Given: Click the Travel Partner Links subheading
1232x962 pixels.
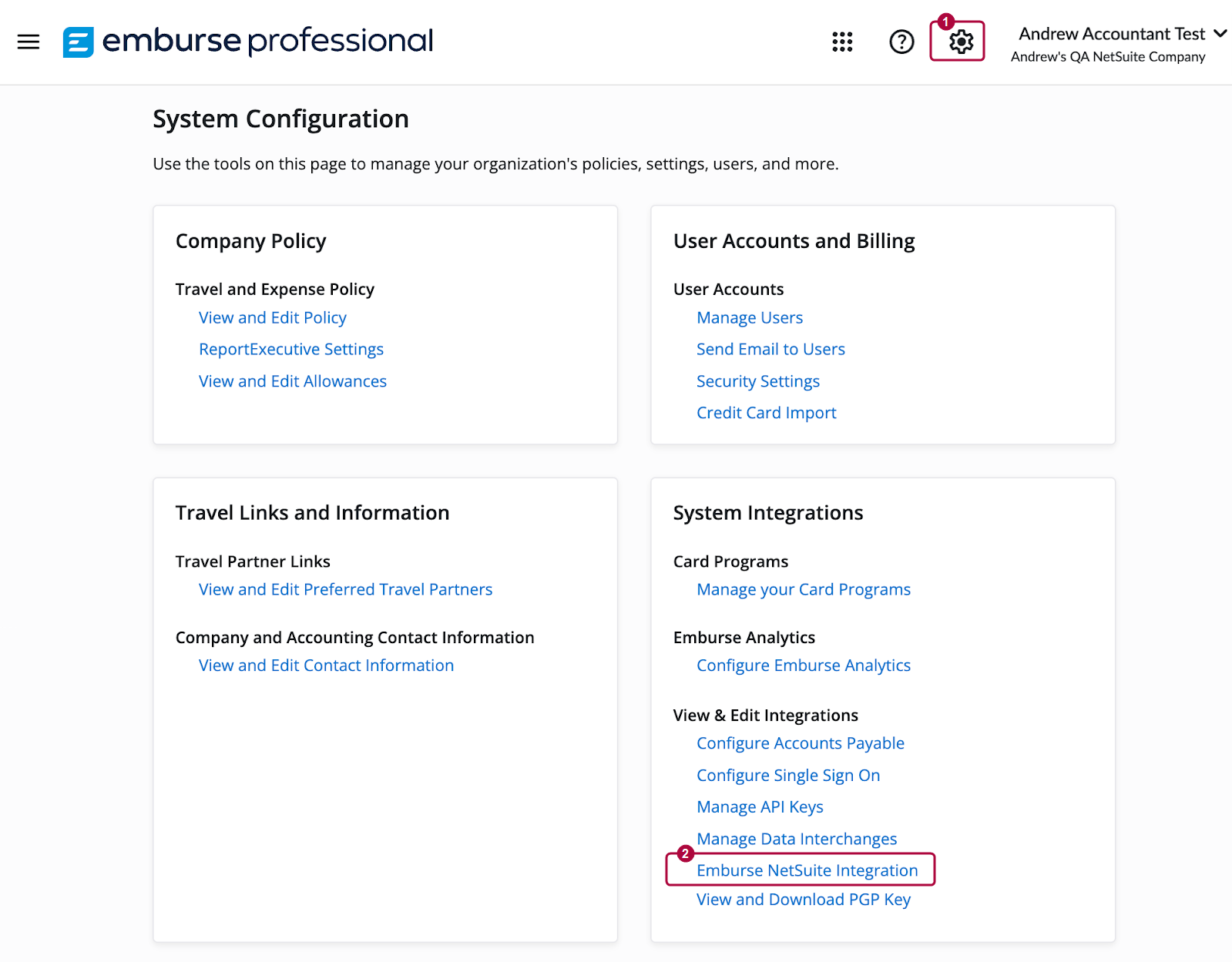Looking at the screenshot, I should (x=253, y=561).
